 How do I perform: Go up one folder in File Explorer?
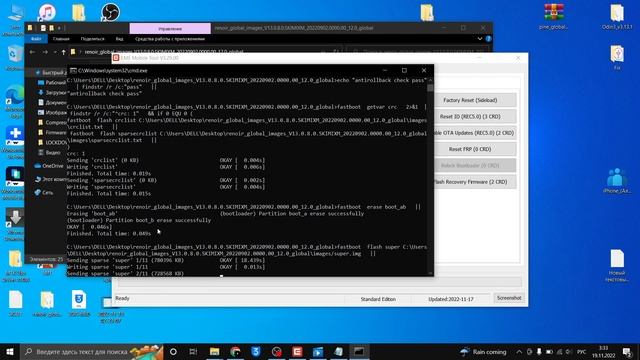click(63, 52)
